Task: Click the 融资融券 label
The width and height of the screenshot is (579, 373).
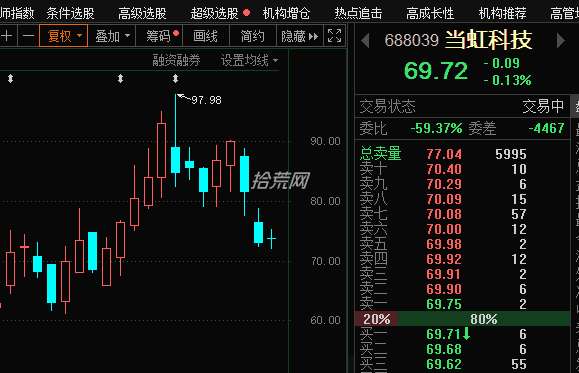Action: coord(176,60)
